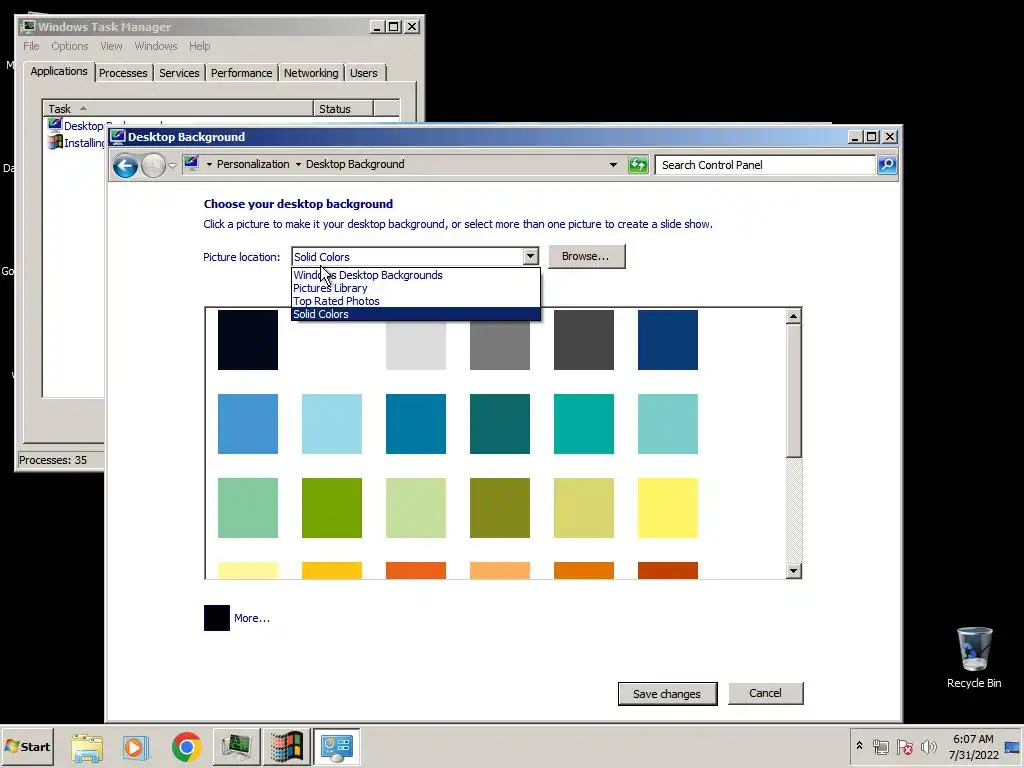1024x768 pixels.
Task: Sort by Status column header in Task Manager
Action: 344,108
